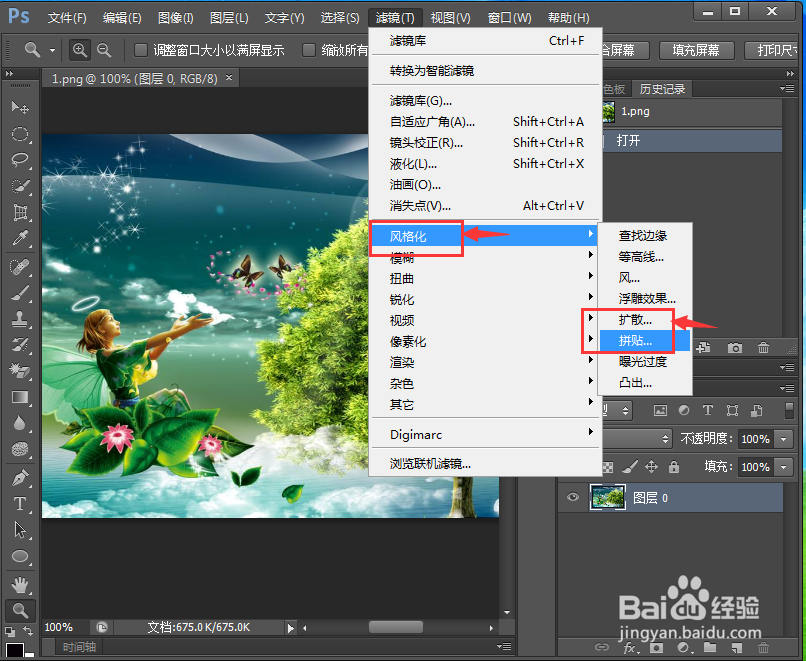Click the horizontal scrollbar thumb

(x=396, y=627)
